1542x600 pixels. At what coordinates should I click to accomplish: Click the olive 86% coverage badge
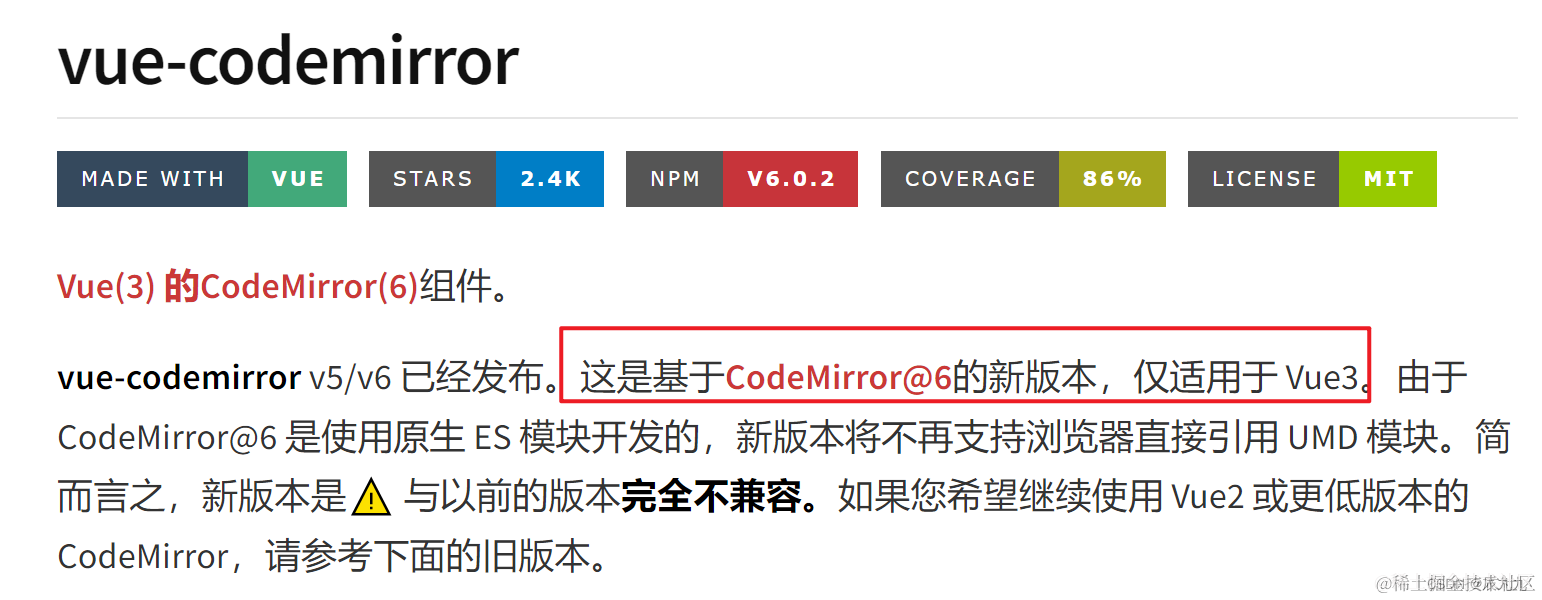[1112, 179]
